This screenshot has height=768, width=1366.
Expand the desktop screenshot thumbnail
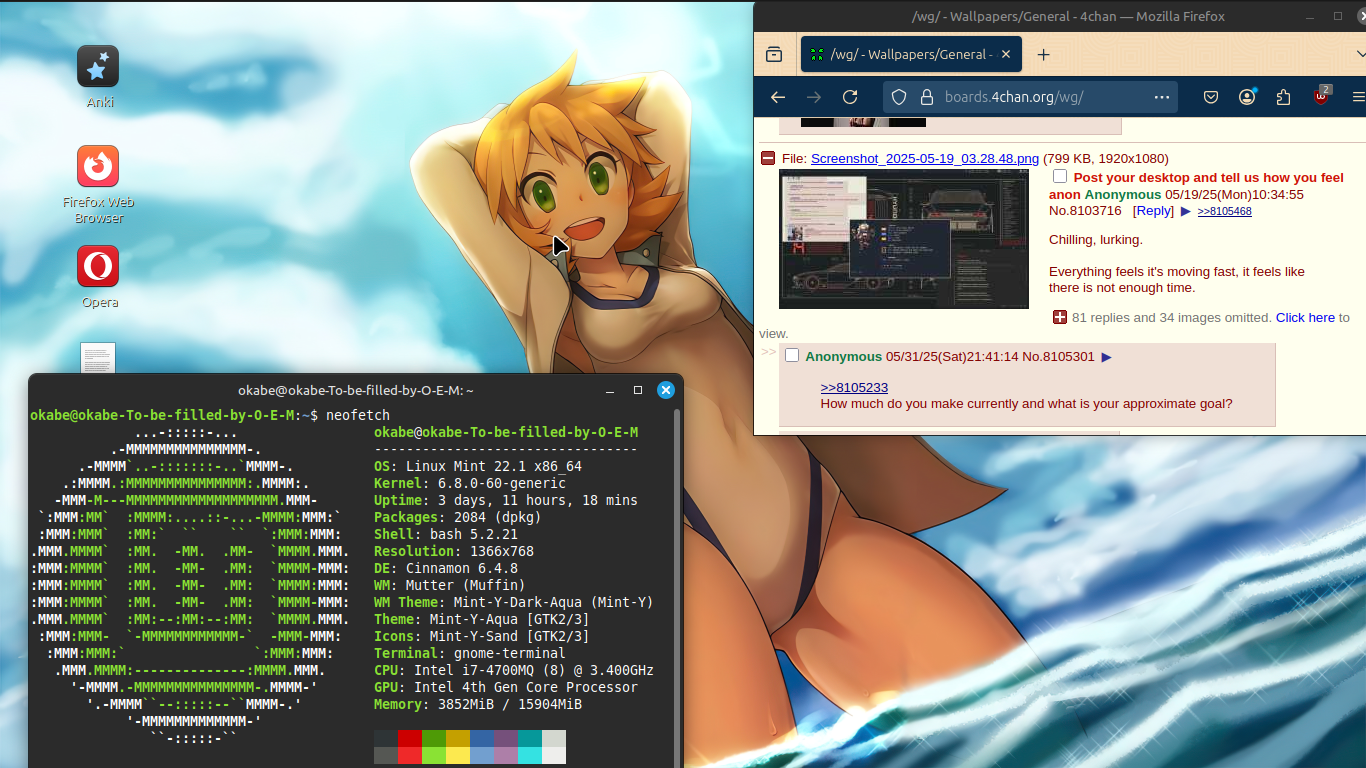[x=904, y=238]
